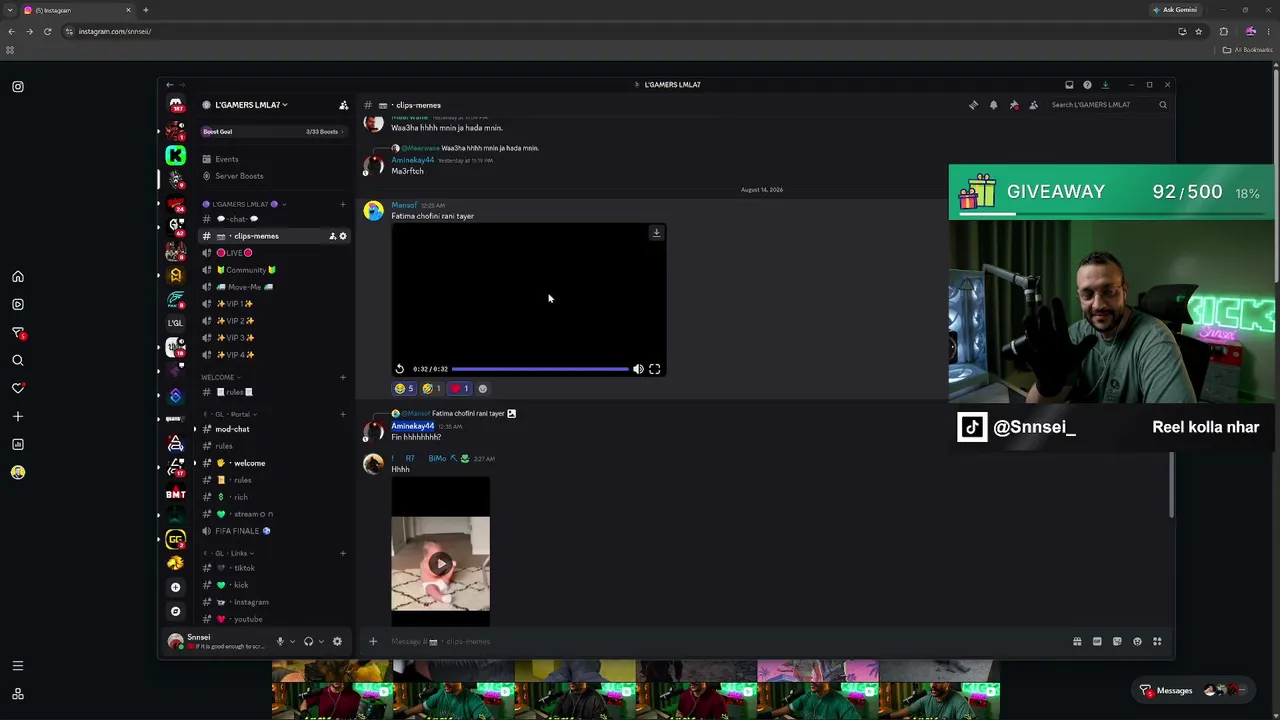Replay the finished video
1280x720 pixels.
tap(400, 369)
